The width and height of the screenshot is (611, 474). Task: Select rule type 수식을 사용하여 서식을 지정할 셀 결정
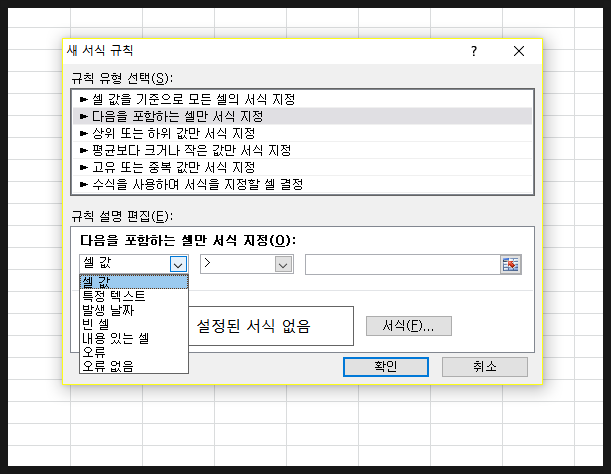coord(302,184)
